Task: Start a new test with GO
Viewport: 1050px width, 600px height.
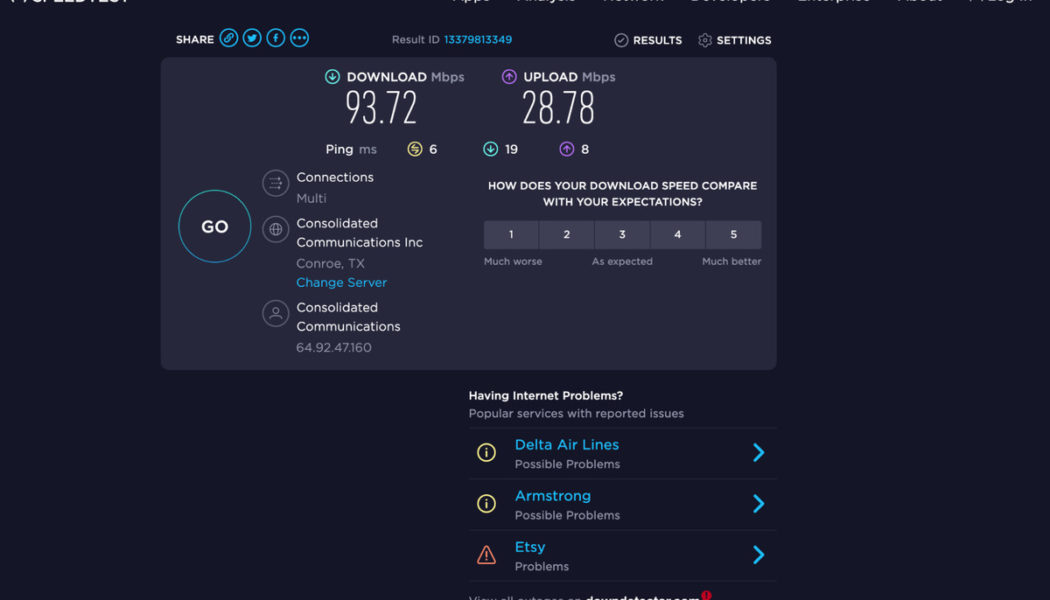Action: (214, 226)
